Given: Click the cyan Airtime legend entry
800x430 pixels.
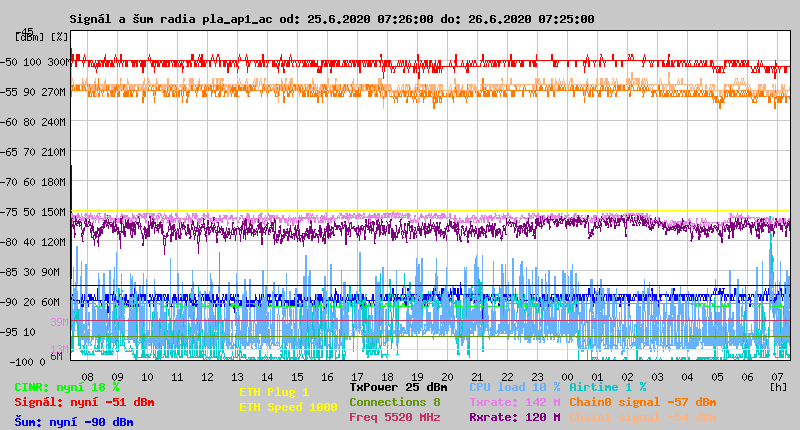Looking at the screenshot, I should [x=607, y=386].
